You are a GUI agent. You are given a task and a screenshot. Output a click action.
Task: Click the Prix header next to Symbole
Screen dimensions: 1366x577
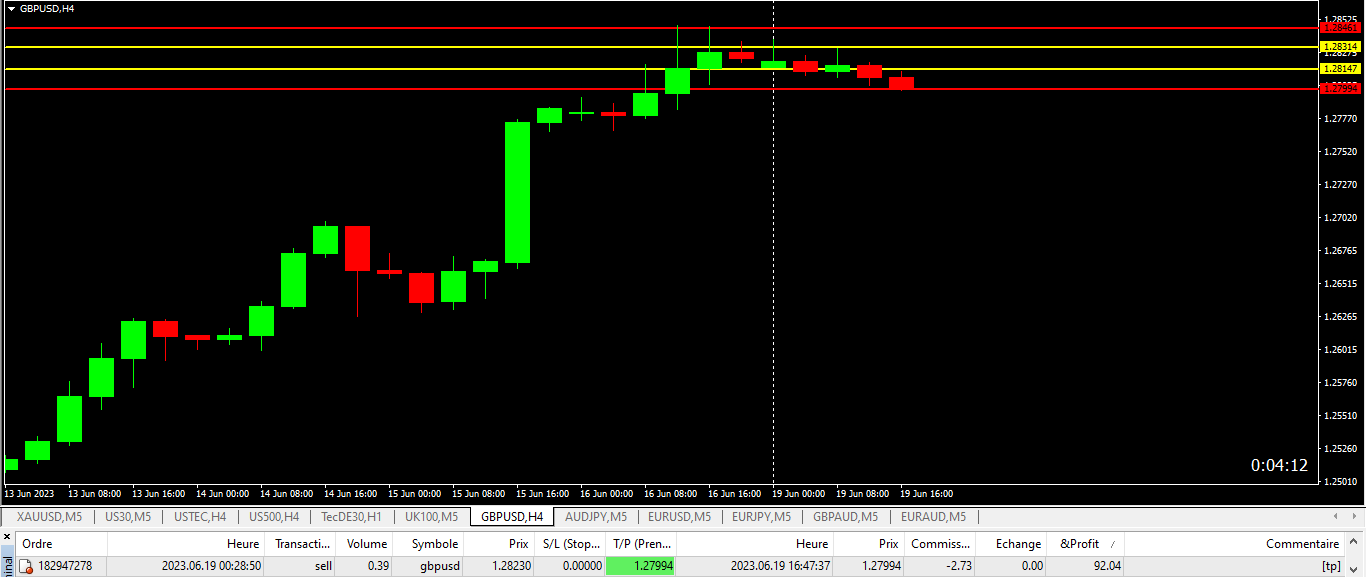click(499, 544)
